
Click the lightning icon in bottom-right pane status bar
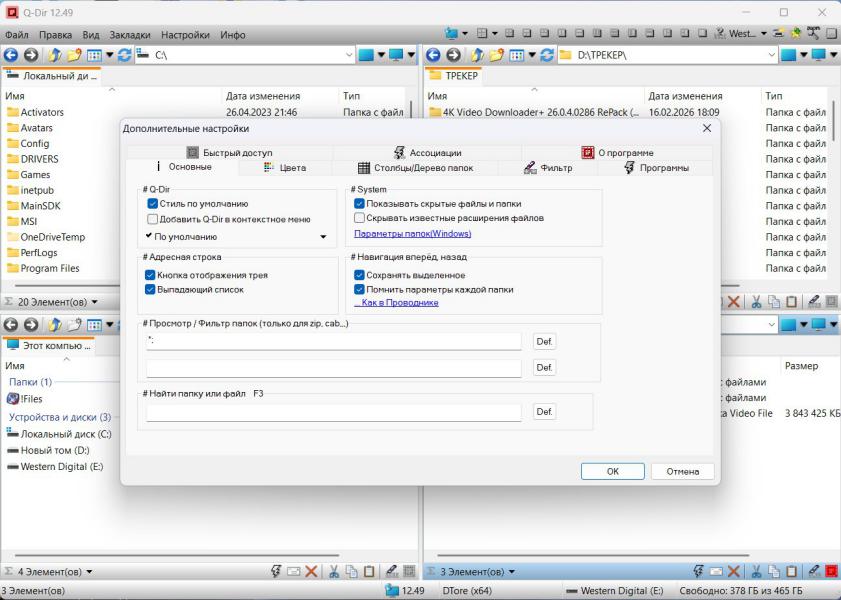697,571
